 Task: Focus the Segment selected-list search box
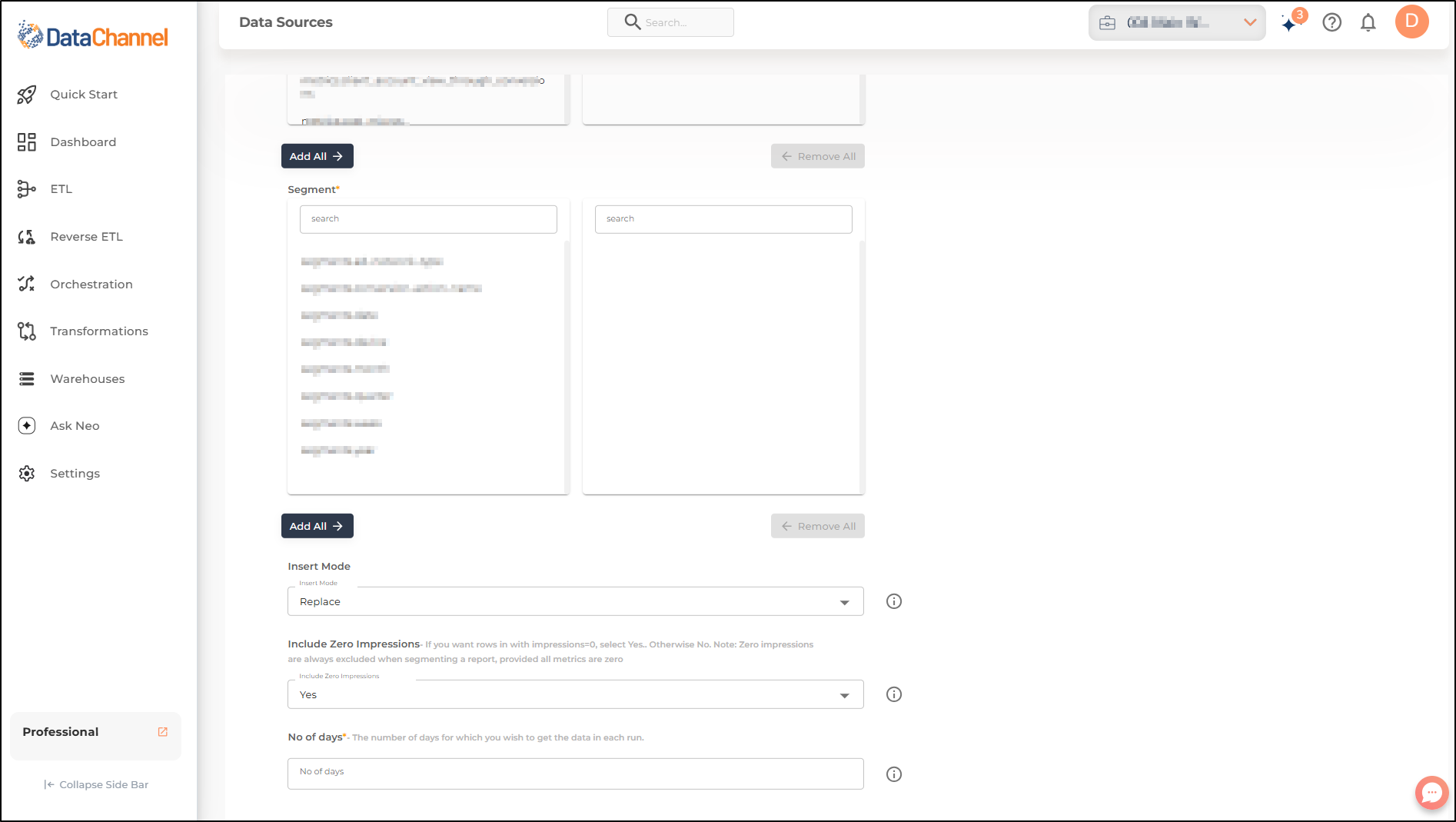click(723, 219)
